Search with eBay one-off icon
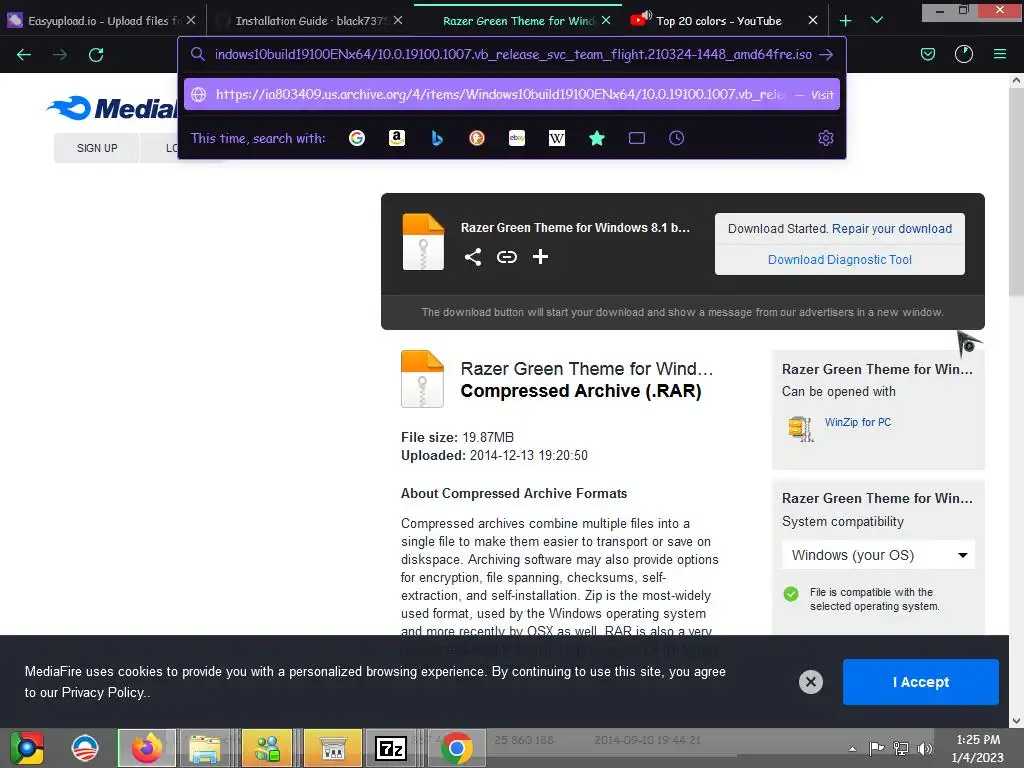The image size is (1024, 768). pos(517,138)
